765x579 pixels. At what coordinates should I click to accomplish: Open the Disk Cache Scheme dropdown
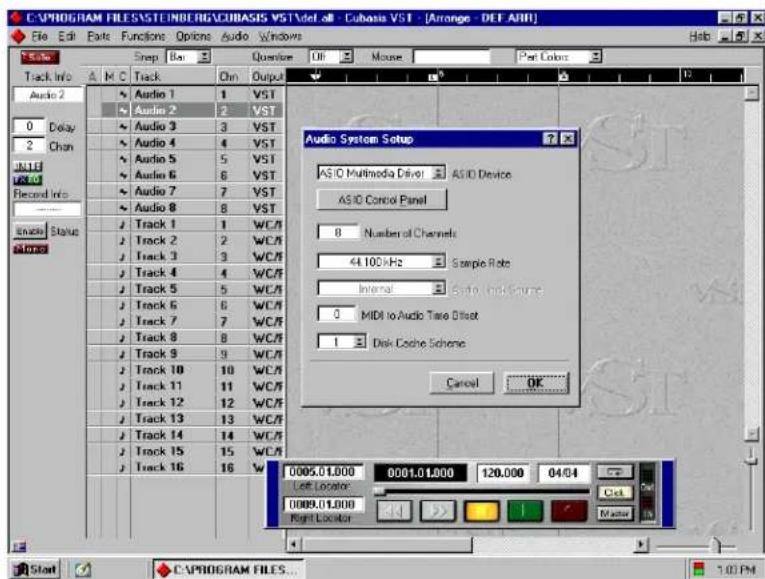[x=359, y=342]
